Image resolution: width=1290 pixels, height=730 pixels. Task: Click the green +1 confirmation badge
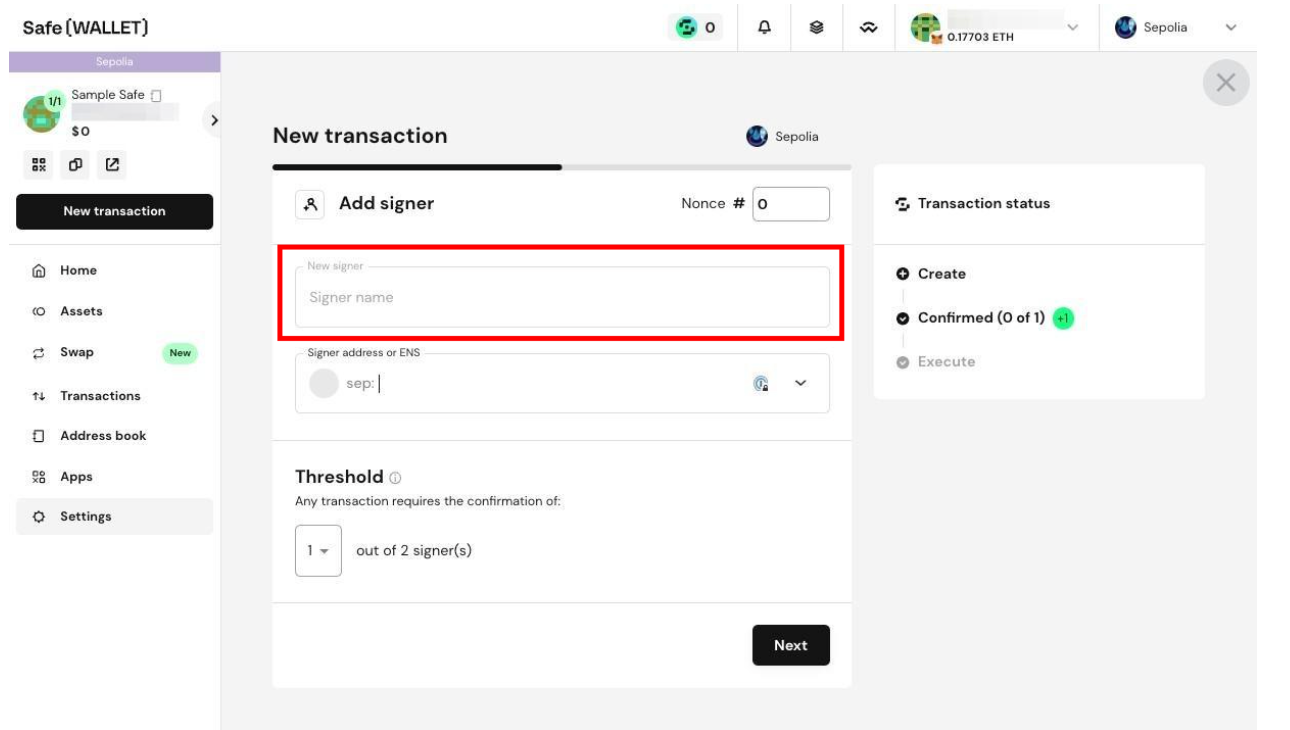coord(1063,318)
